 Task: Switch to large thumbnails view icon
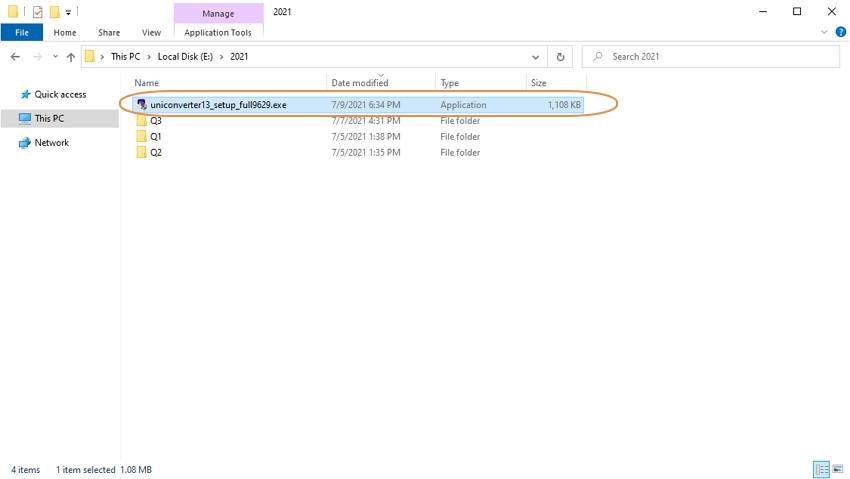836,469
